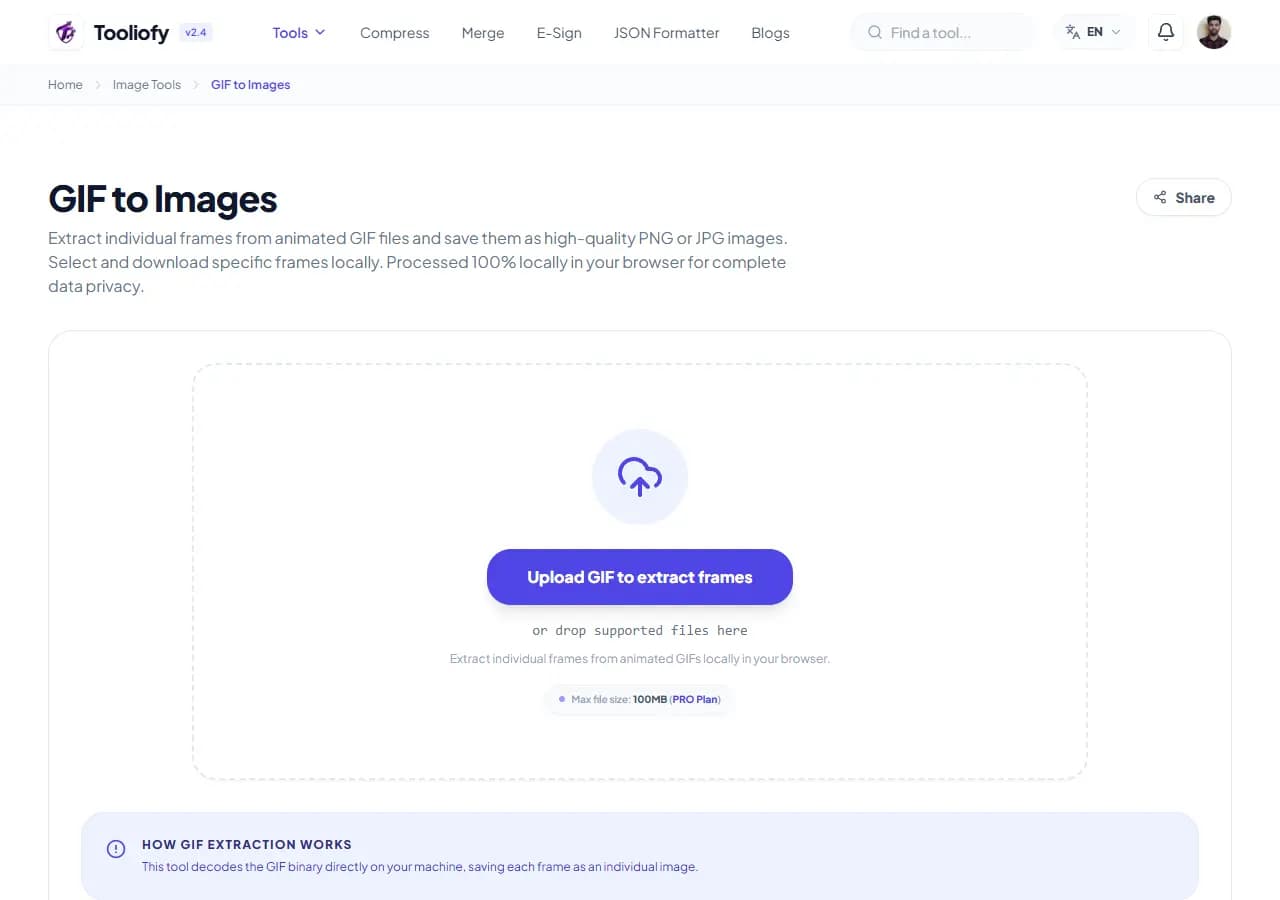This screenshot has height=900, width=1280.
Task: Click 'Extract individual frames from animated GIFs locally' text
Action: [640, 659]
